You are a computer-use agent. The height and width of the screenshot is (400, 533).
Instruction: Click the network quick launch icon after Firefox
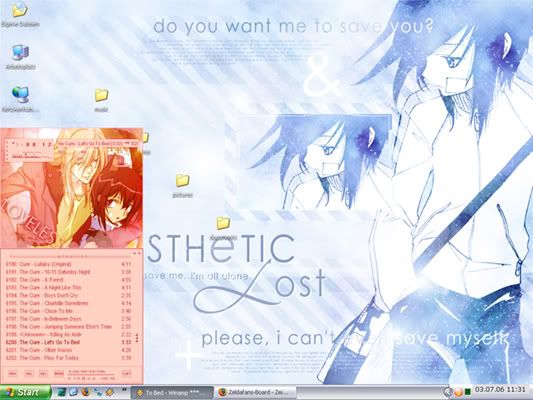click(98, 392)
